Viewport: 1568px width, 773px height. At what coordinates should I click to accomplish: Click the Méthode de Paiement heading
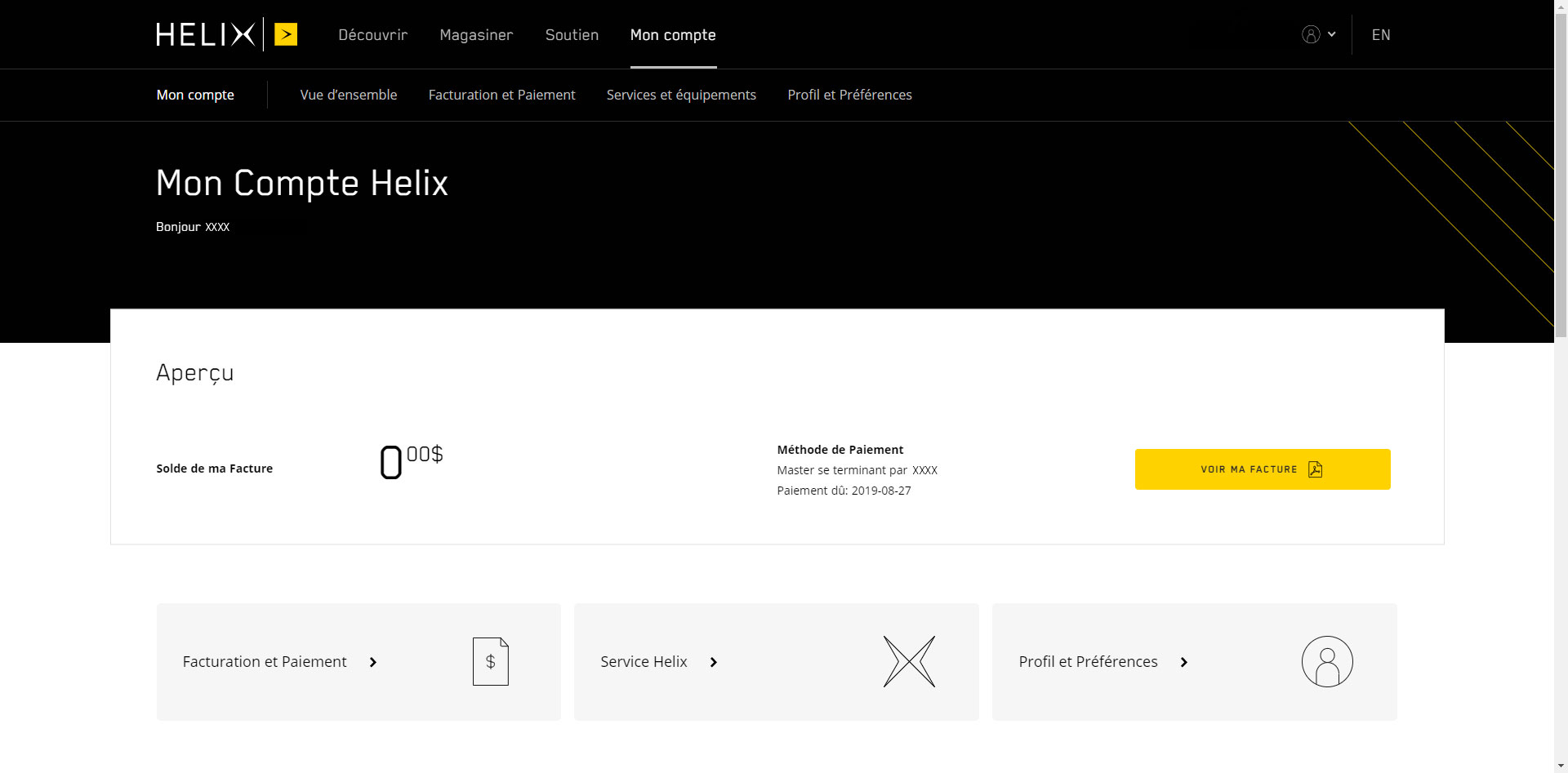click(x=840, y=450)
